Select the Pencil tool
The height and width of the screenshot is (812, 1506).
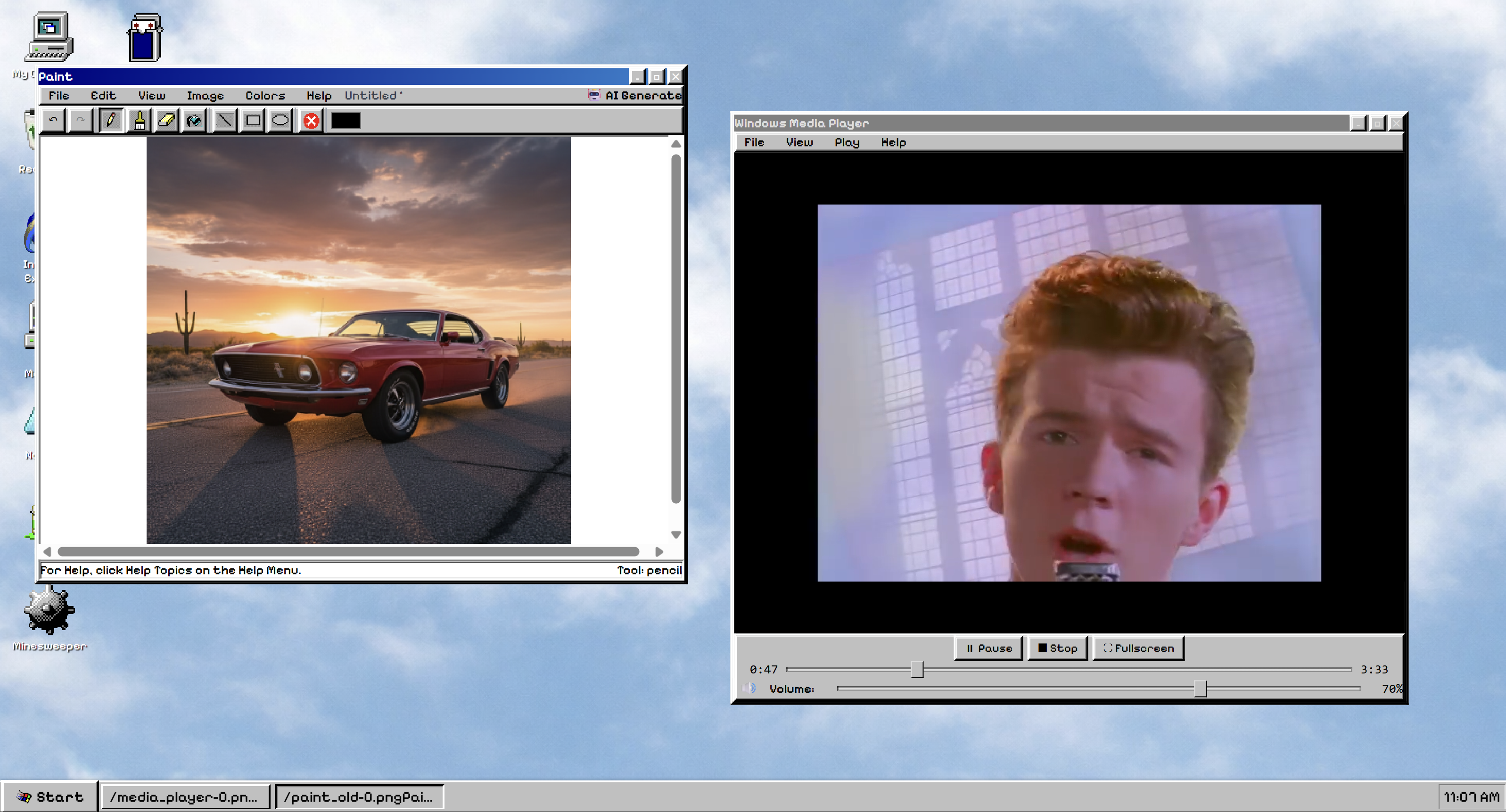(110, 121)
